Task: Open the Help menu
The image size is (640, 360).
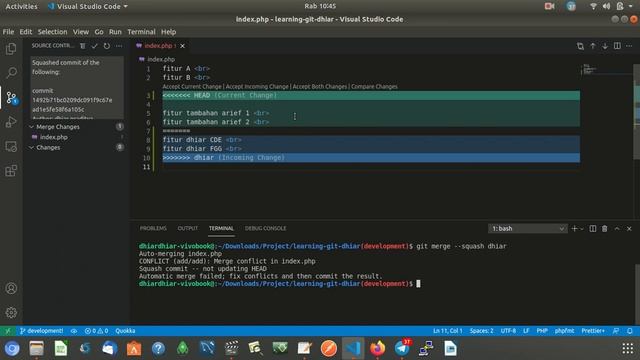Action: pyautogui.click(x=168, y=32)
